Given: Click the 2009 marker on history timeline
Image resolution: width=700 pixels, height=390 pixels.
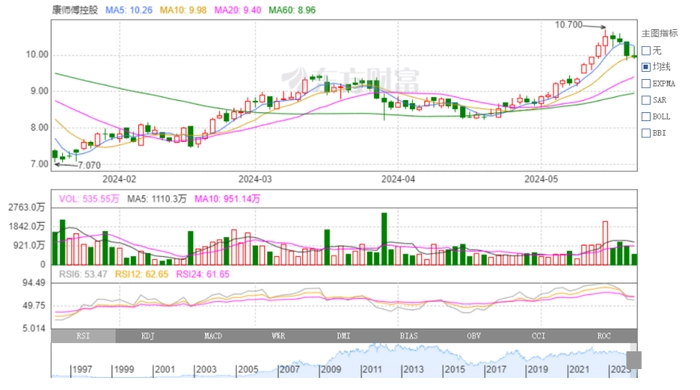Looking at the screenshot, I should pos(330,369).
